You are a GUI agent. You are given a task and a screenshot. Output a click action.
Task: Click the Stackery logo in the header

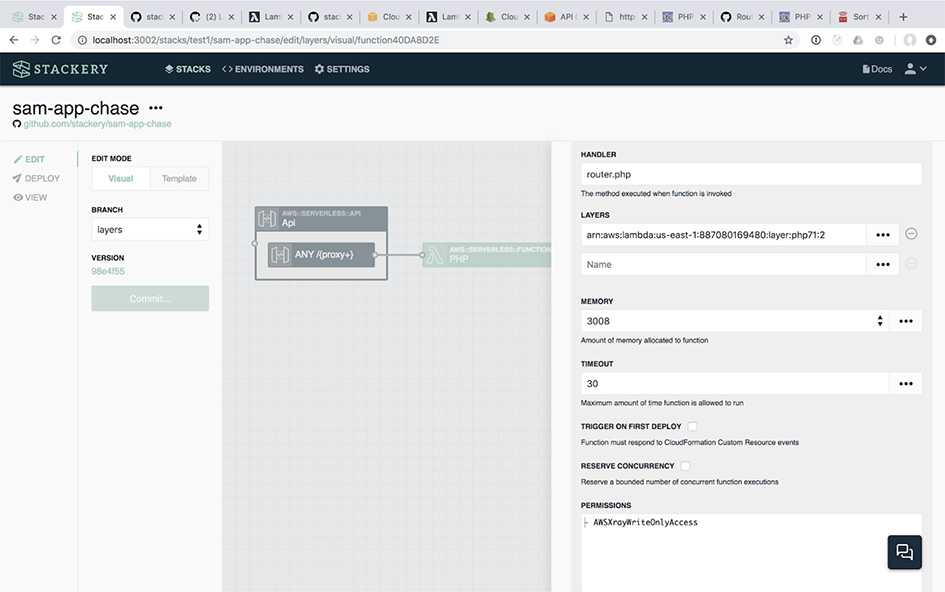click(x=60, y=69)
